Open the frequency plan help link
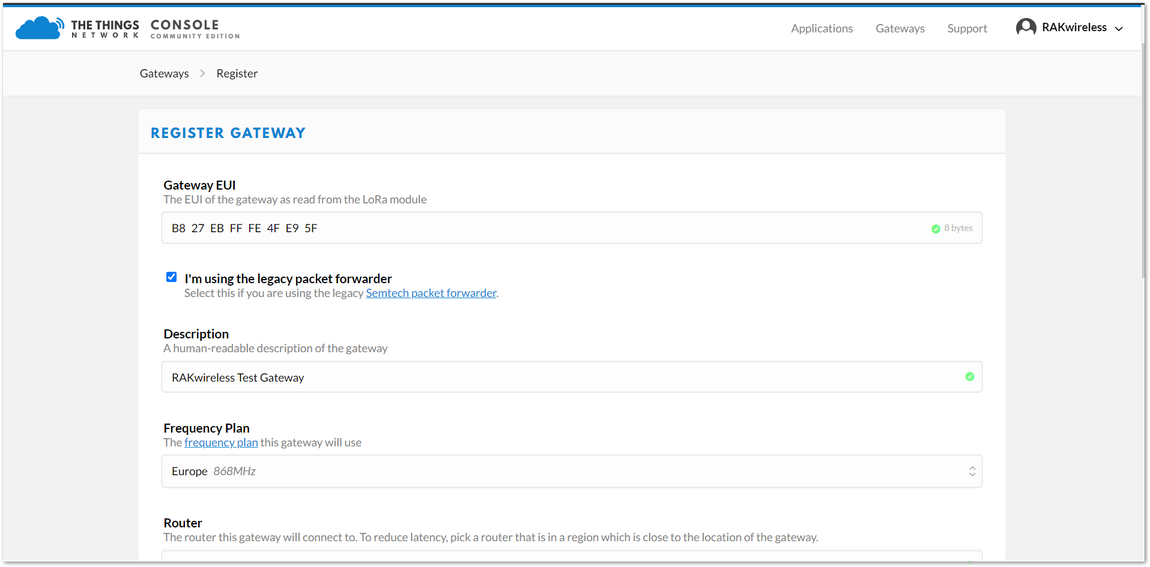The image size is (1150, 567). click(x=221, y=442)
